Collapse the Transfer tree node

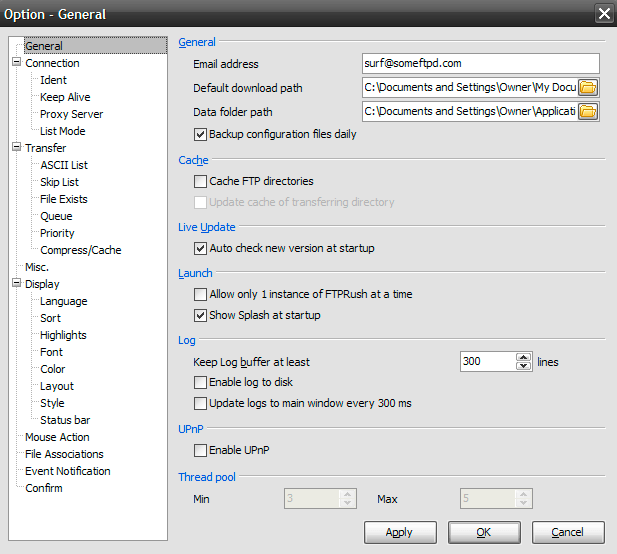tap(17, 147)
